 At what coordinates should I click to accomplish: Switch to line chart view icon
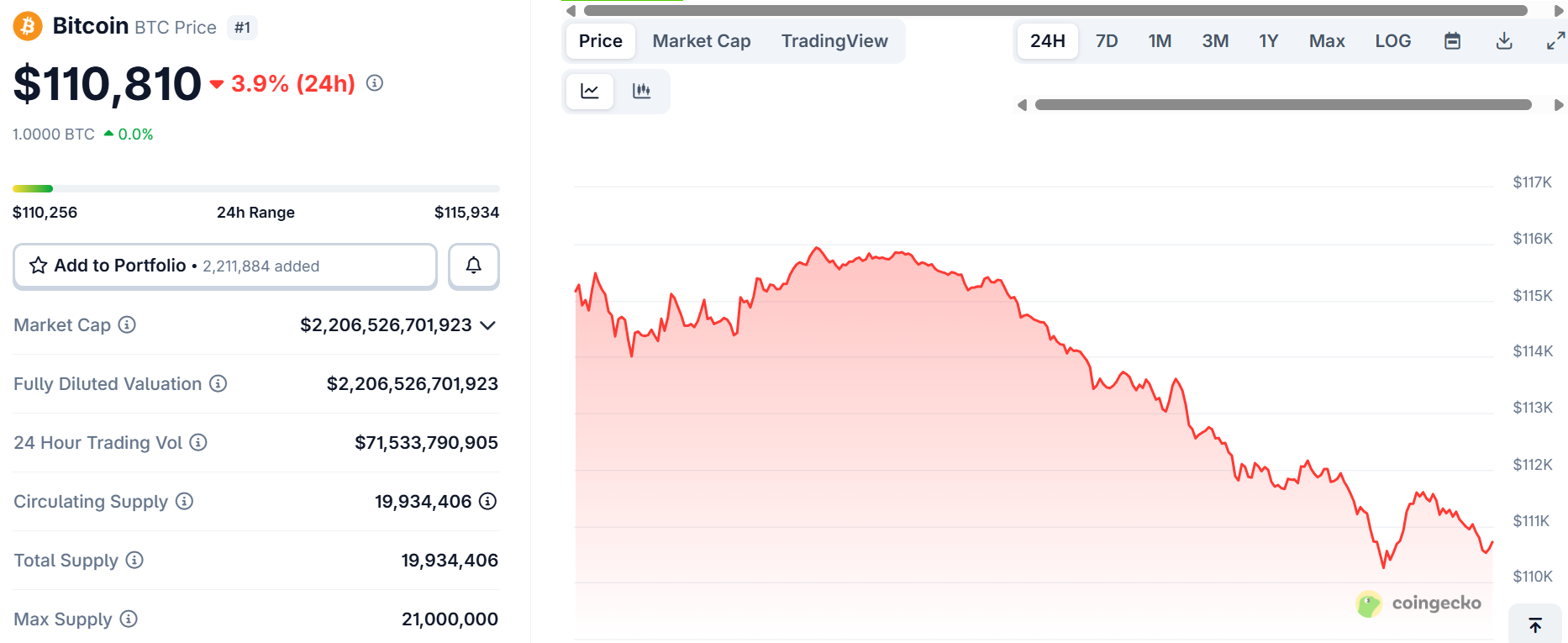point(590,91)
